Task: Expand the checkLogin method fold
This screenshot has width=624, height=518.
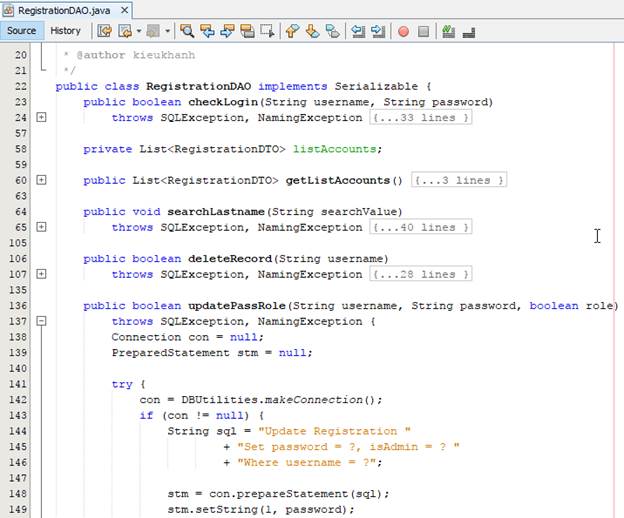Action: tap(41, 117)
